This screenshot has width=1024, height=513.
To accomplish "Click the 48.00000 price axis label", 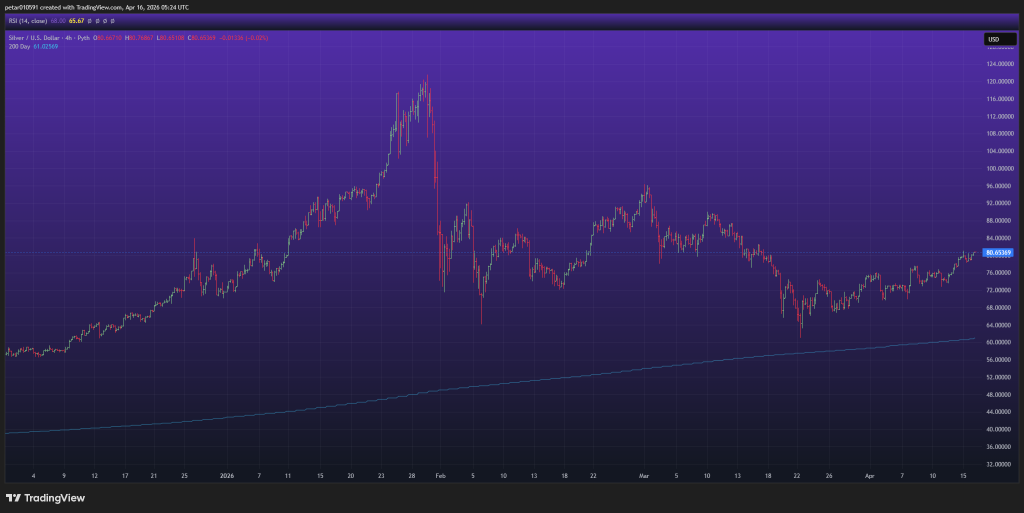I will [x=1000, y=394].
